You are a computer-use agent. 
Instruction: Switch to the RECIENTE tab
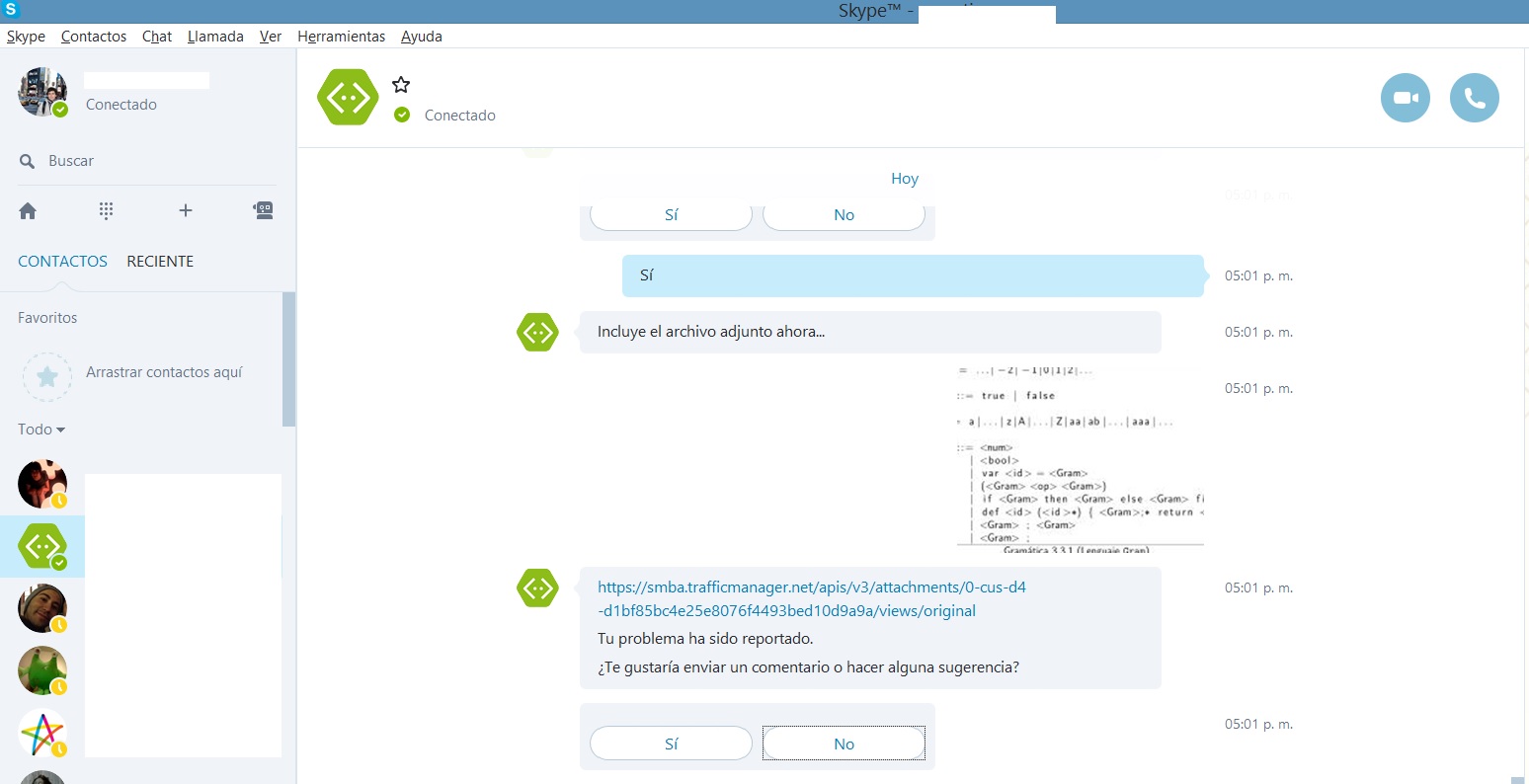(160, 261)
